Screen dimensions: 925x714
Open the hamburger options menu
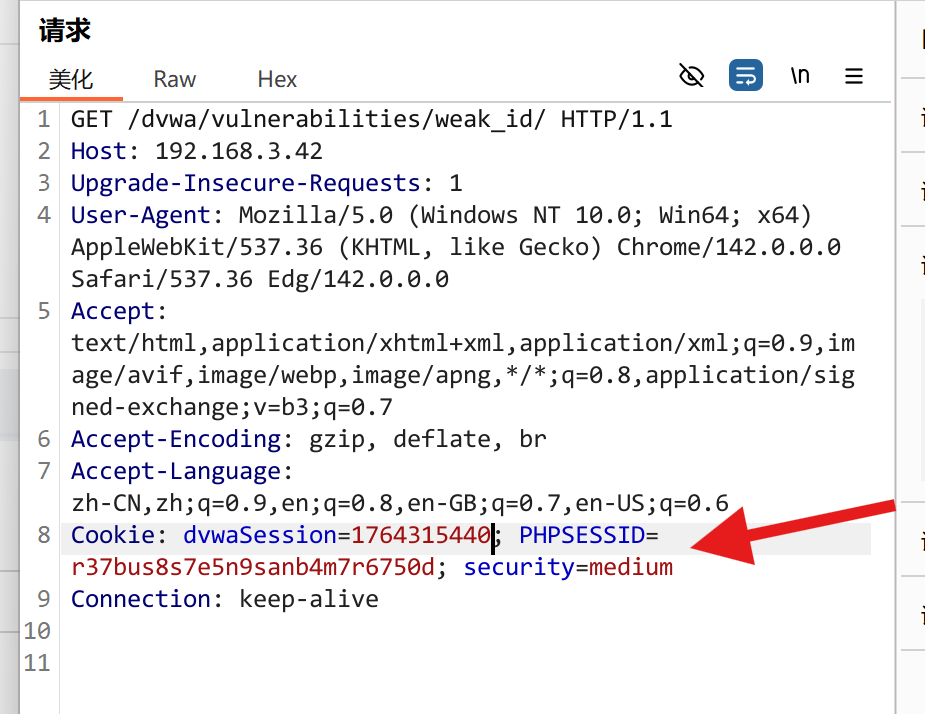[854, 76]
